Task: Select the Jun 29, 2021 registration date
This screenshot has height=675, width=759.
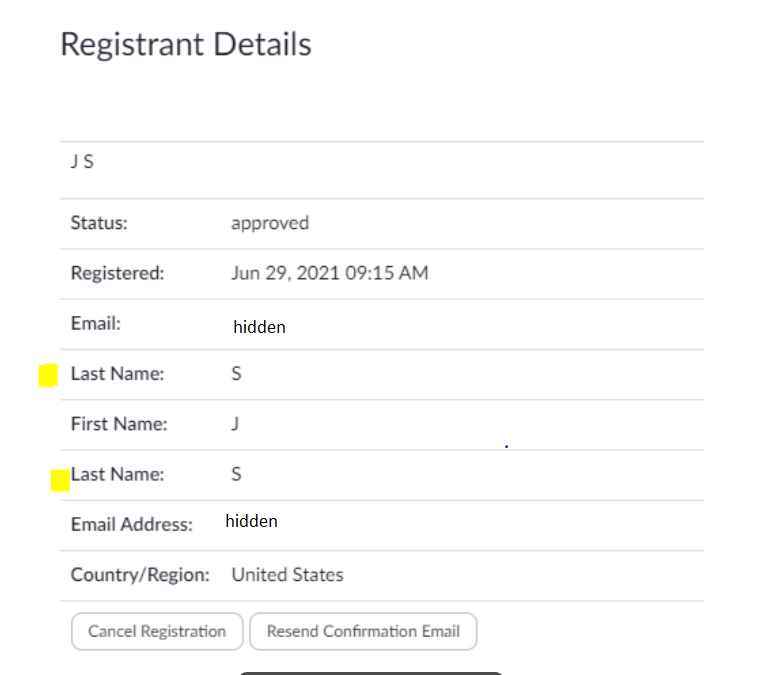Action: point(330,273)
